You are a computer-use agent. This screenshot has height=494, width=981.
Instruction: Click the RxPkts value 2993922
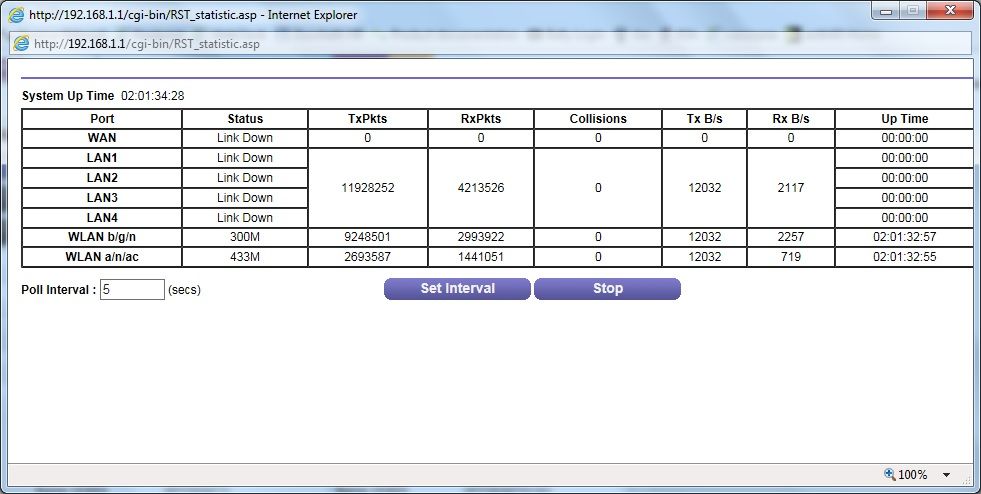pyautogui.click(x=480, y=238)
